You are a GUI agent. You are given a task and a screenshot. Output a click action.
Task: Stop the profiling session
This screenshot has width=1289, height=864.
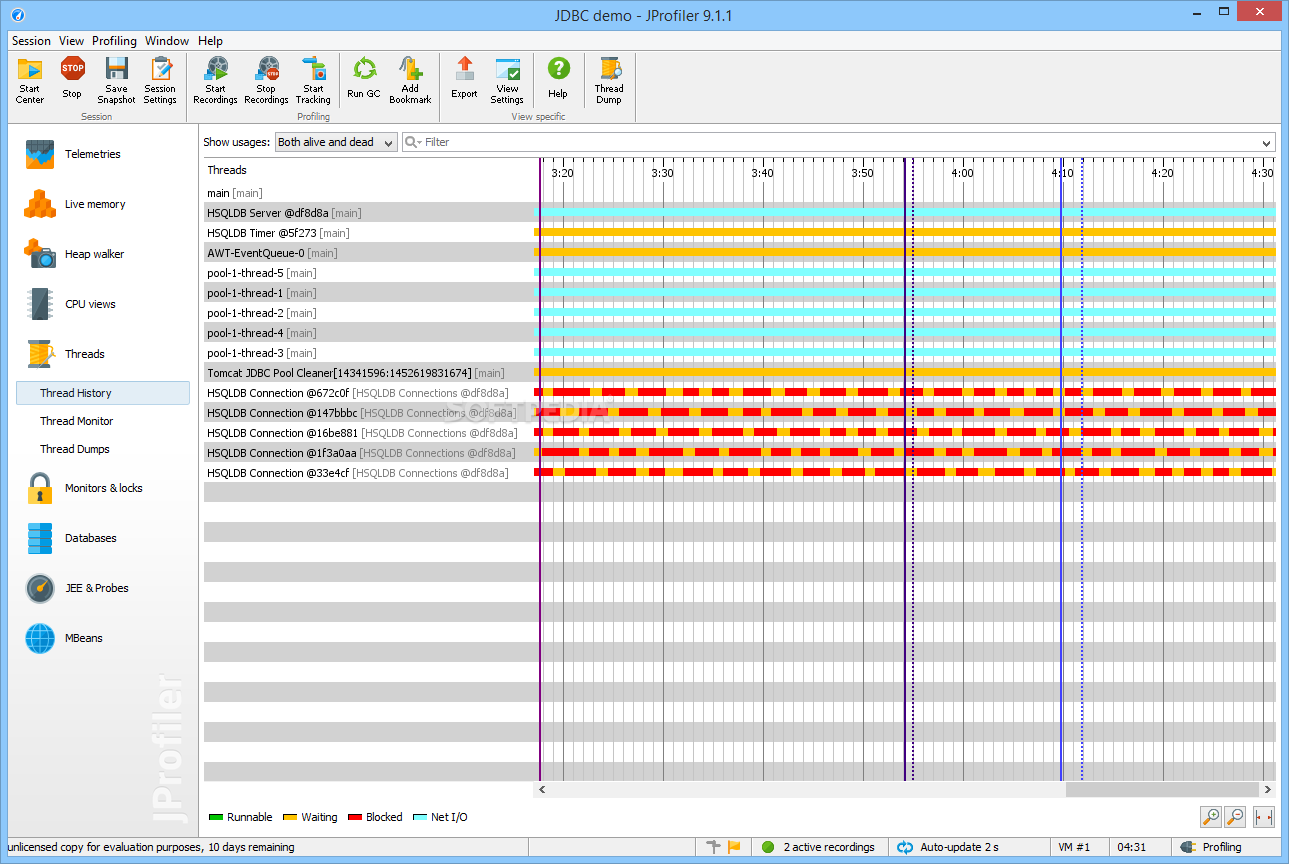(72, 80)
